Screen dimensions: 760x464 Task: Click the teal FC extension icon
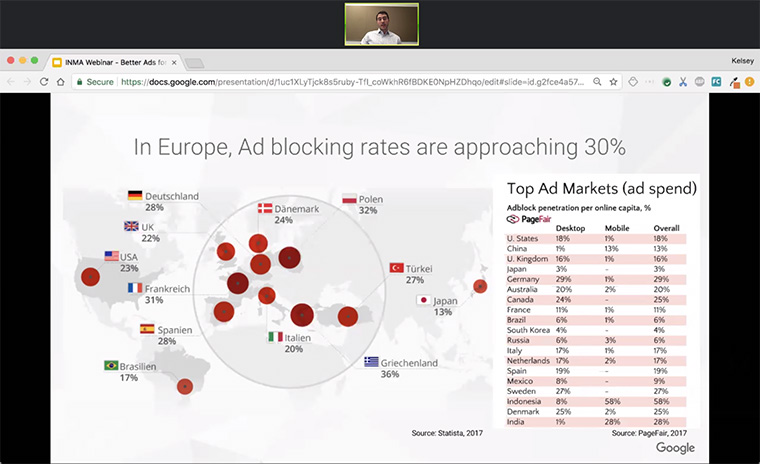[716, 81]
